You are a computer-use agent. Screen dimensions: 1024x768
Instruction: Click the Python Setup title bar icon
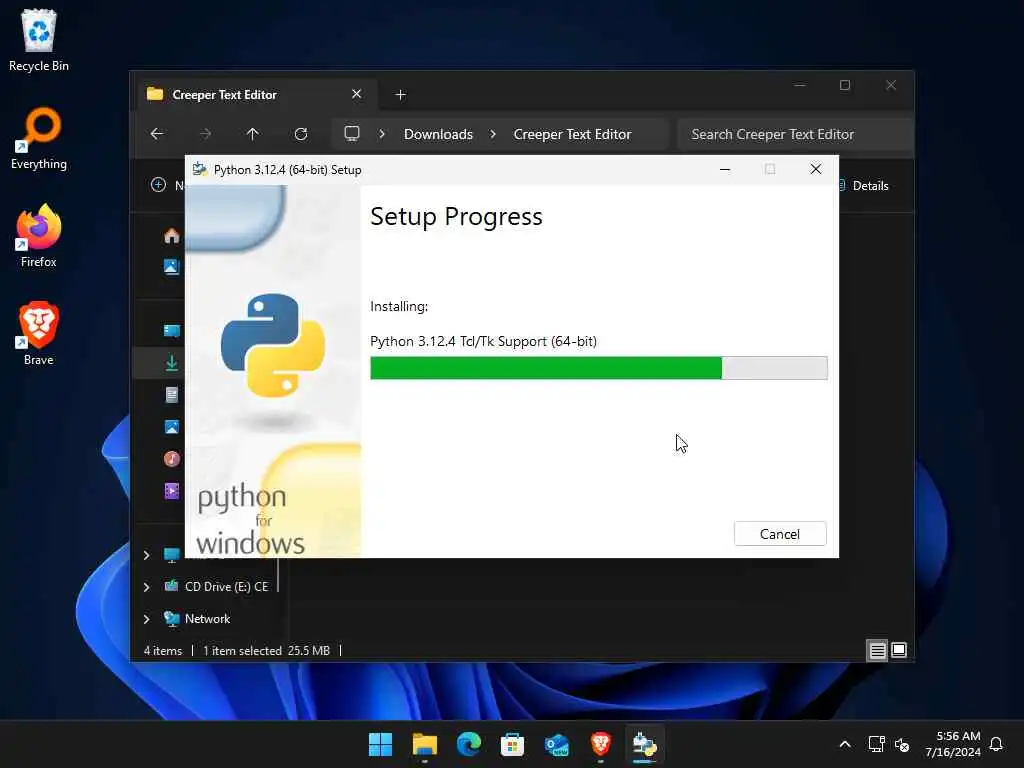200,170
